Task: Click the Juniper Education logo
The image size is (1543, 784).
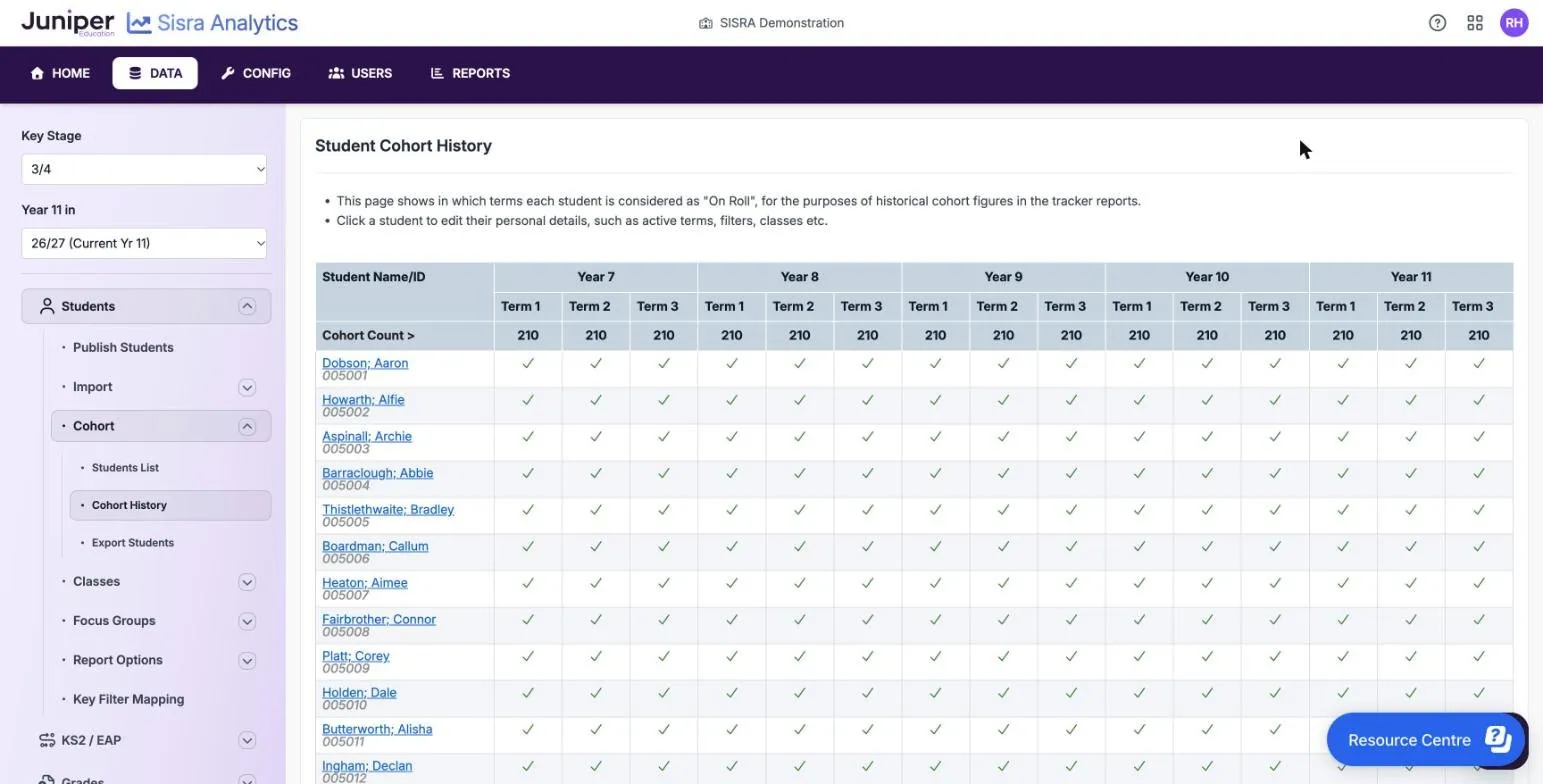Action: (x=68, y=23)
